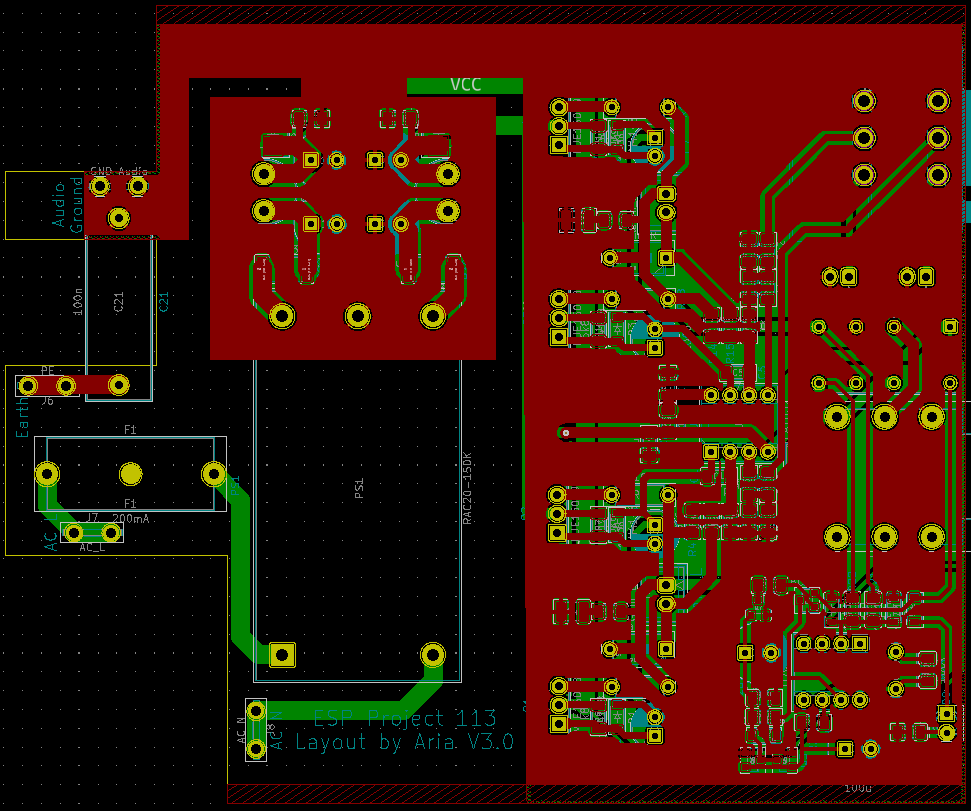Viewport: 971px width, 811px height.
Task: Click the cyan C21 reference label
Action: coord(164,302)
